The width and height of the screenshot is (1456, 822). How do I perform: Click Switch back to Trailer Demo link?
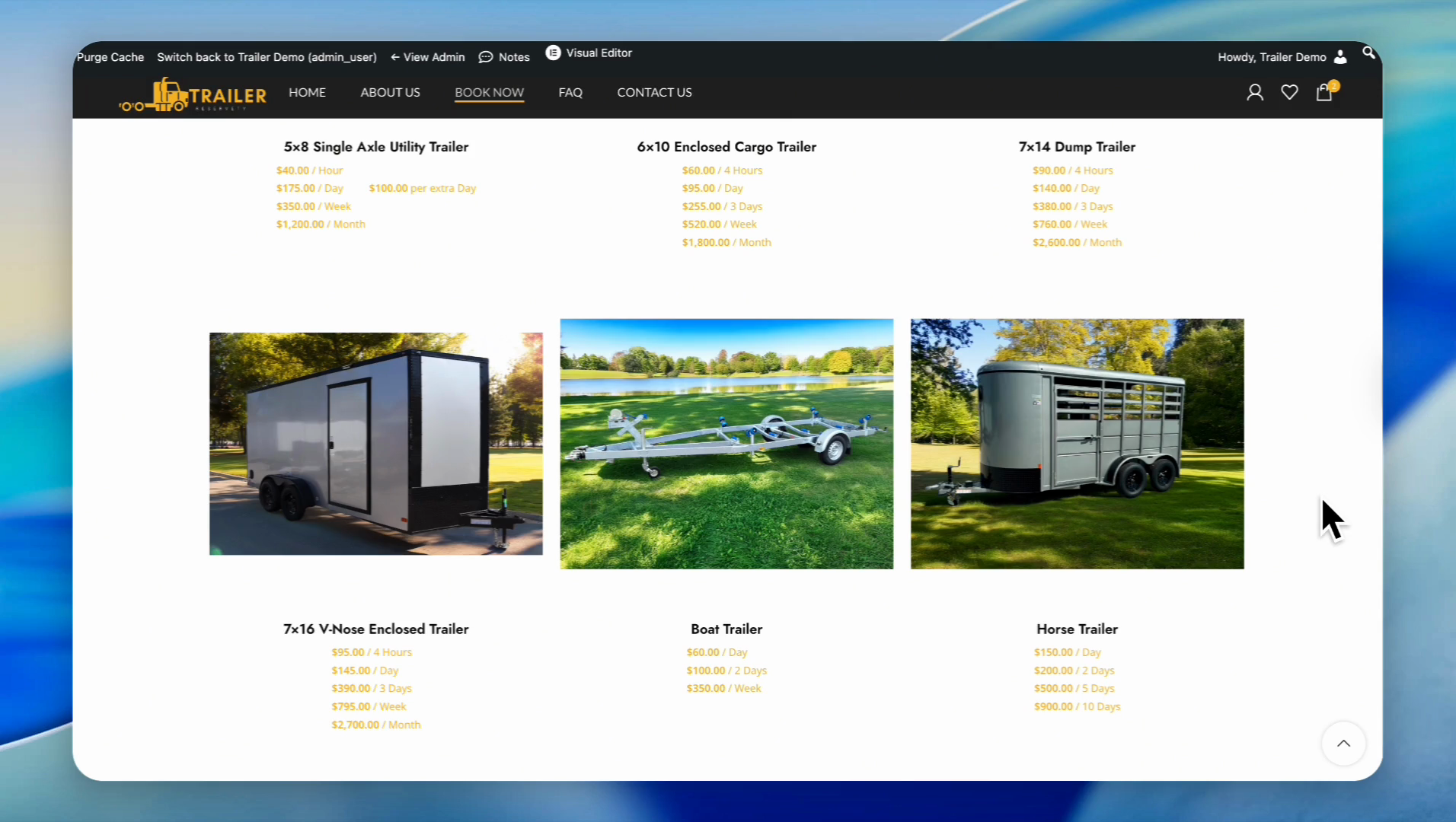click(267, 57)
